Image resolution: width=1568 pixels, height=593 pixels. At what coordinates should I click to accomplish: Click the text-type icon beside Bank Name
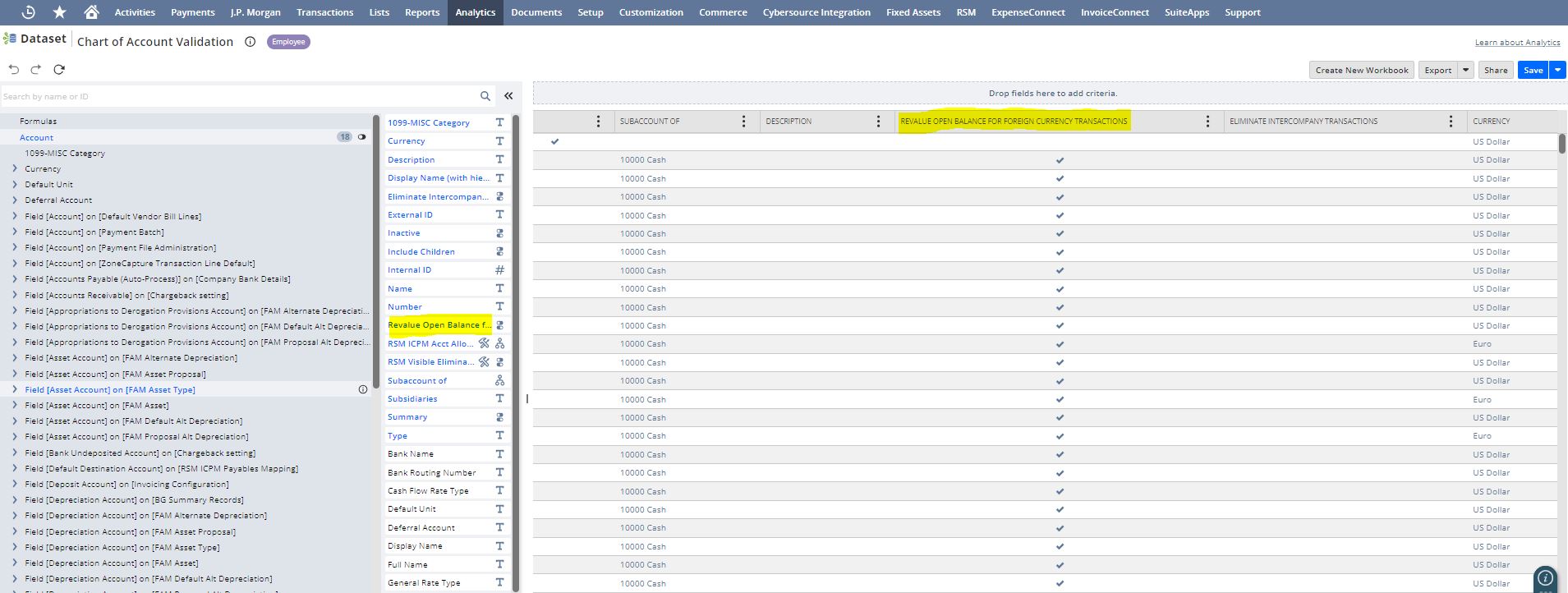(499, 453)
